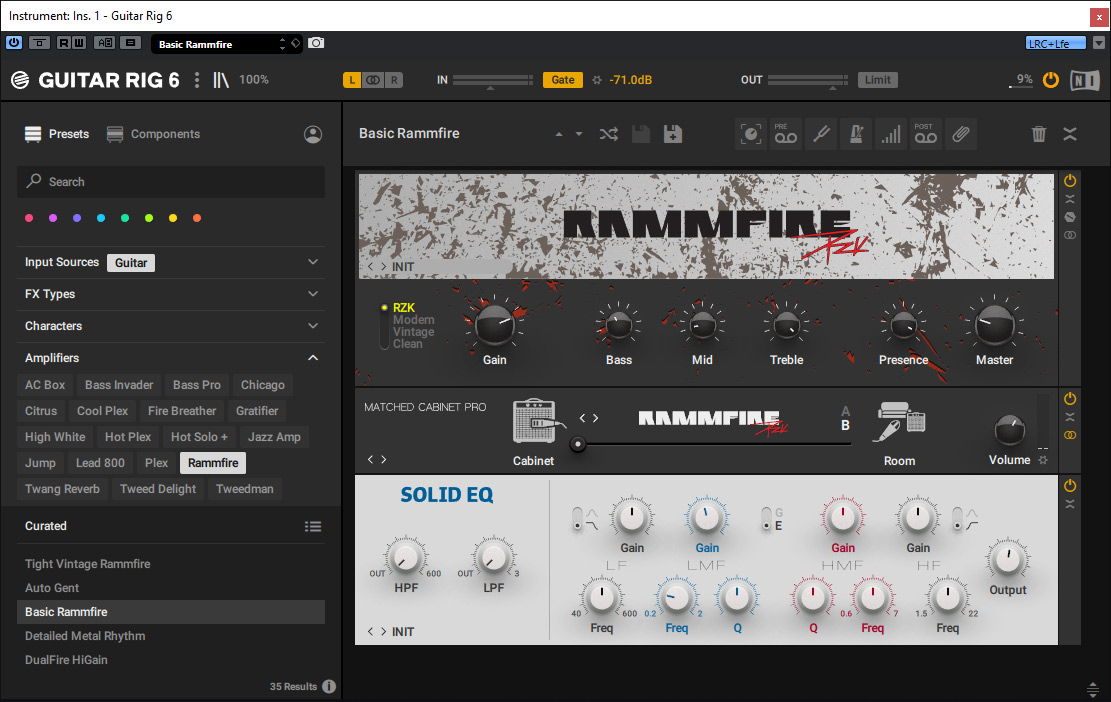
Task: Open the tuner tool
Action: click(x=820, y=134)
